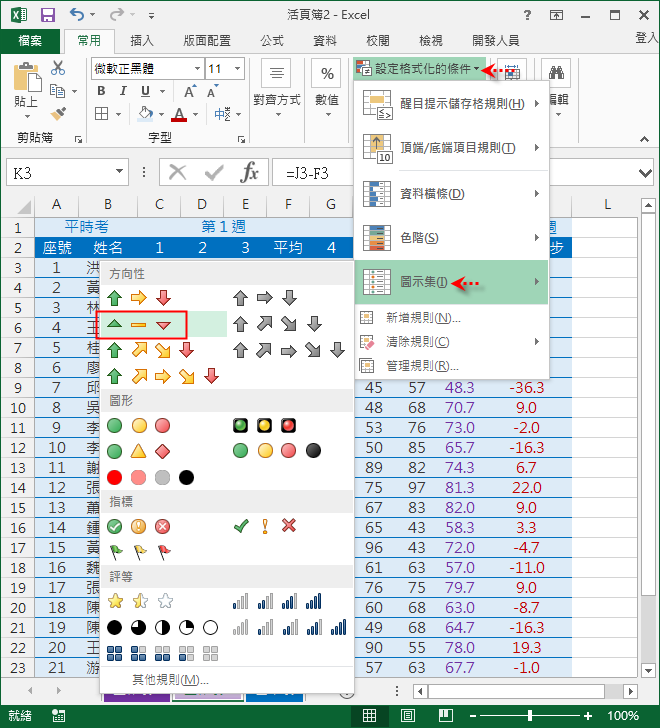The width and height of the screenshot is (660, 728).
Task: Select the 3 triangles icon set
Action: click(x=139, y=325)
